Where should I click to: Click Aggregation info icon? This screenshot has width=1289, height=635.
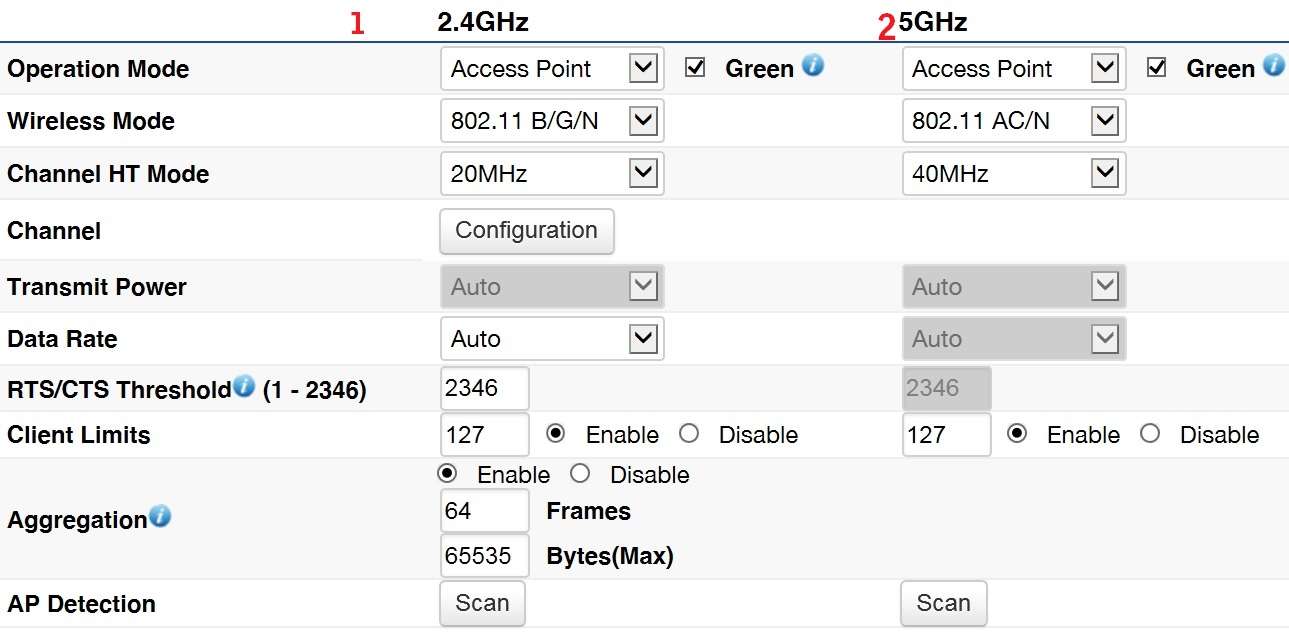(x=160, y=517)
